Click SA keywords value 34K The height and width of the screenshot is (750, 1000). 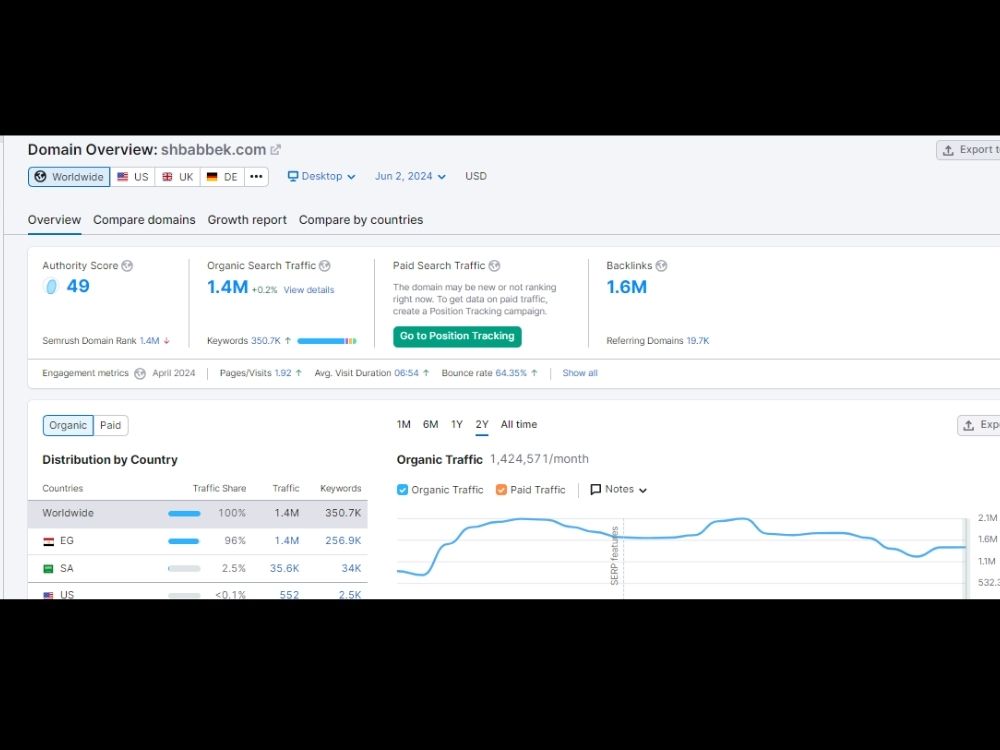tap(351, 568)
